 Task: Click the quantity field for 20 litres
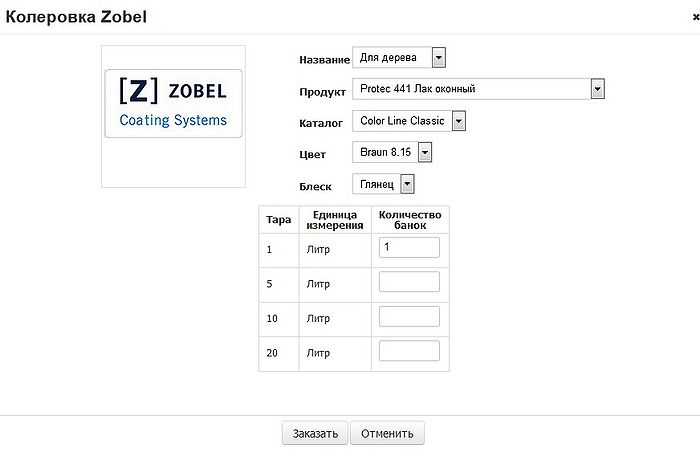pyautogui.click(x=410, y=351)
